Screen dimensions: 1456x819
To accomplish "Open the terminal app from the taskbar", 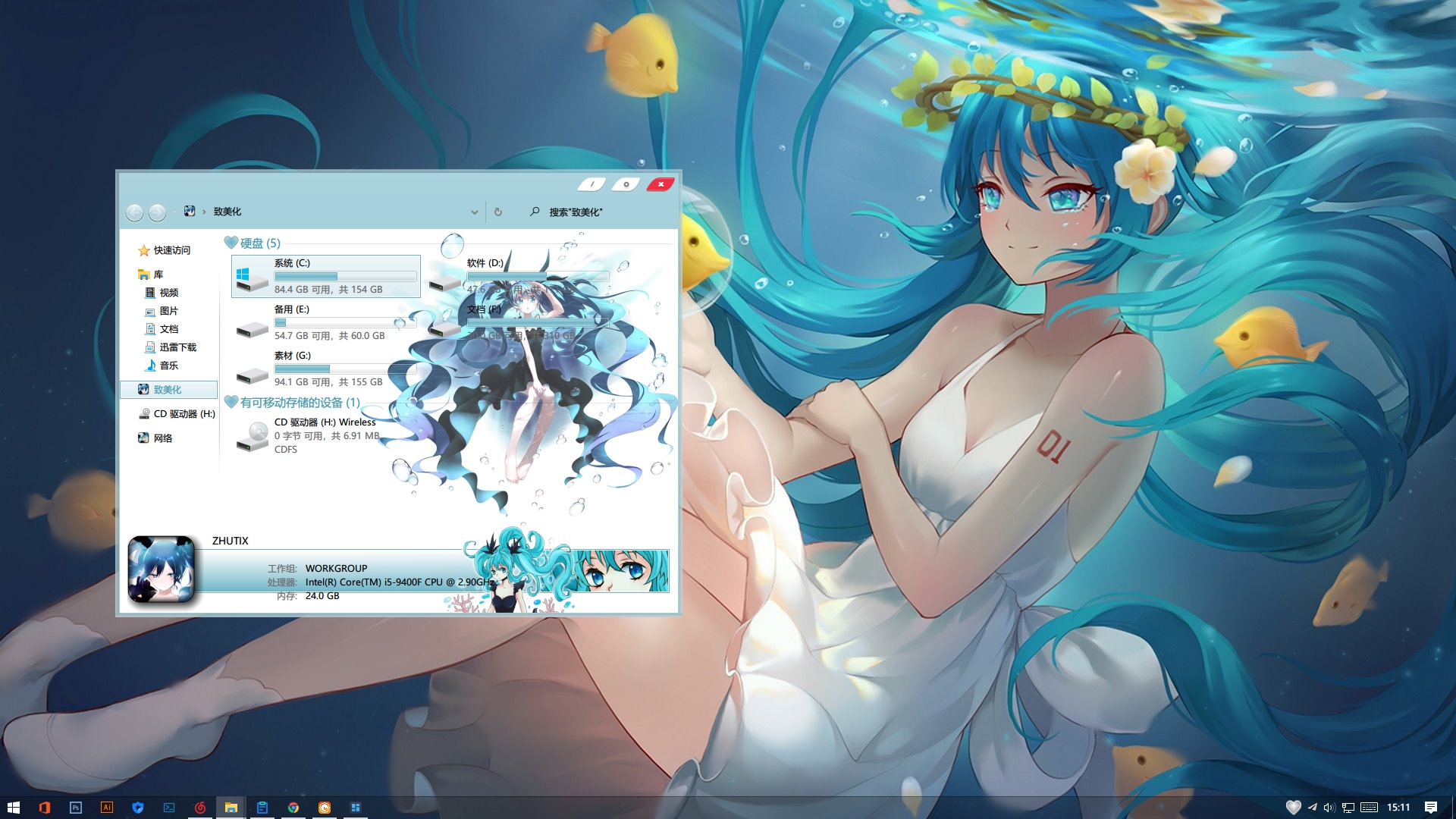I will pos(170,806).
